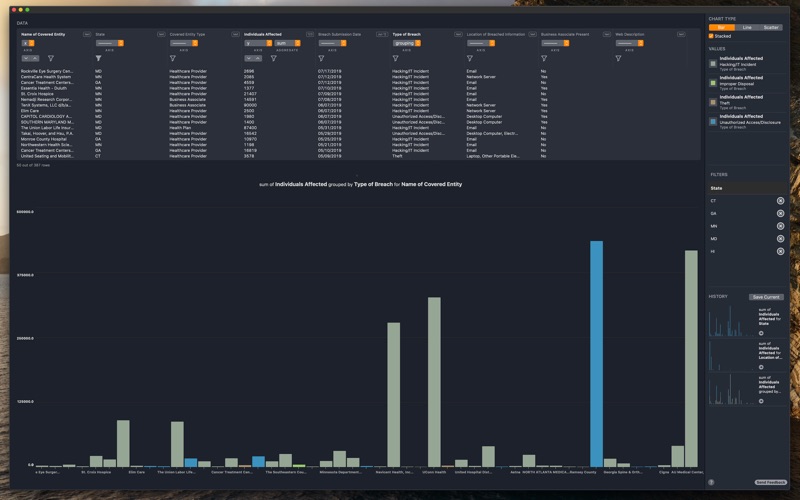Switch to the Scatter chart type

coord(771,28)
